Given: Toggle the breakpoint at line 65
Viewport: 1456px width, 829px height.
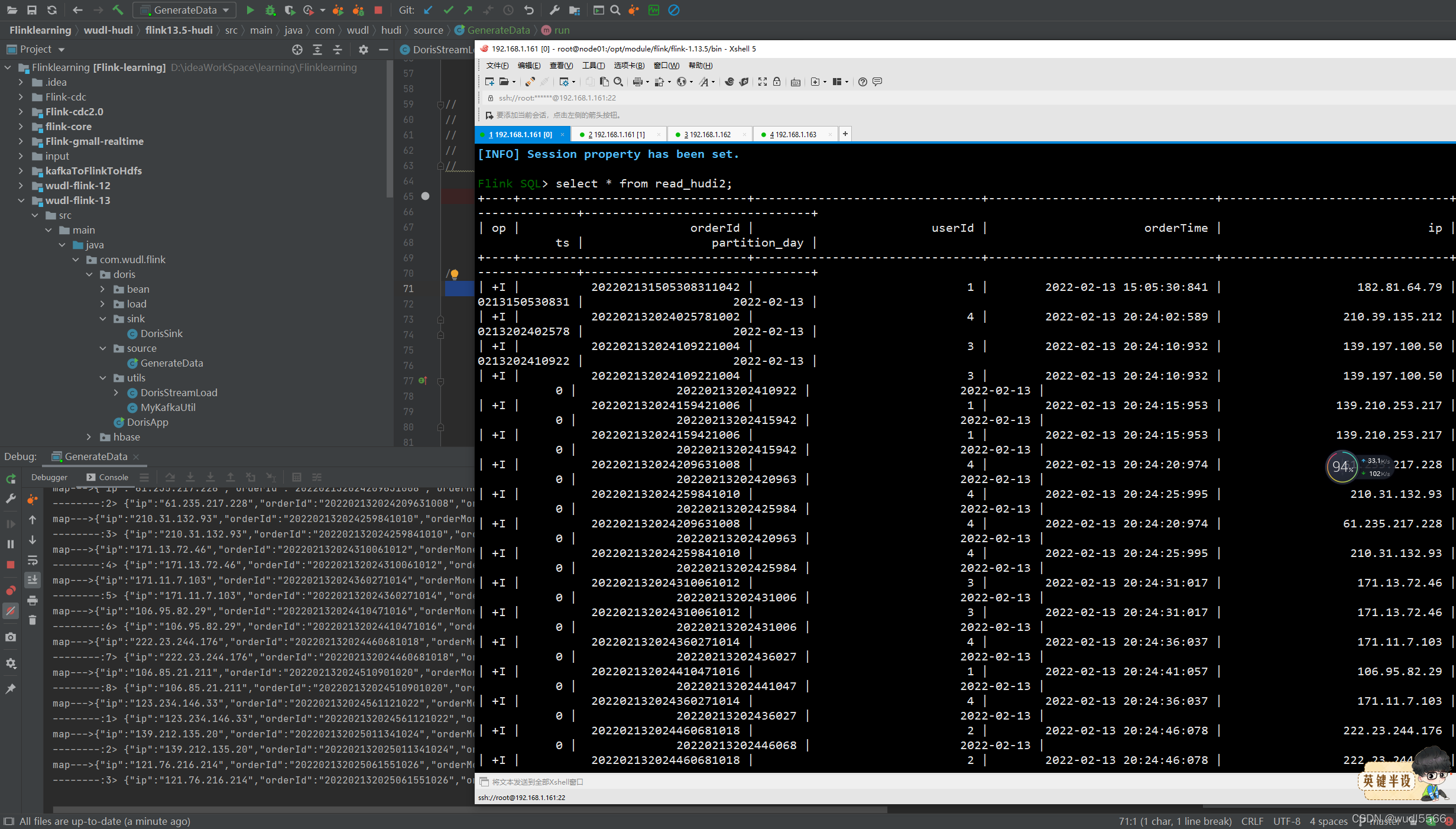Looking at the screenshot, I should [425, 196].
